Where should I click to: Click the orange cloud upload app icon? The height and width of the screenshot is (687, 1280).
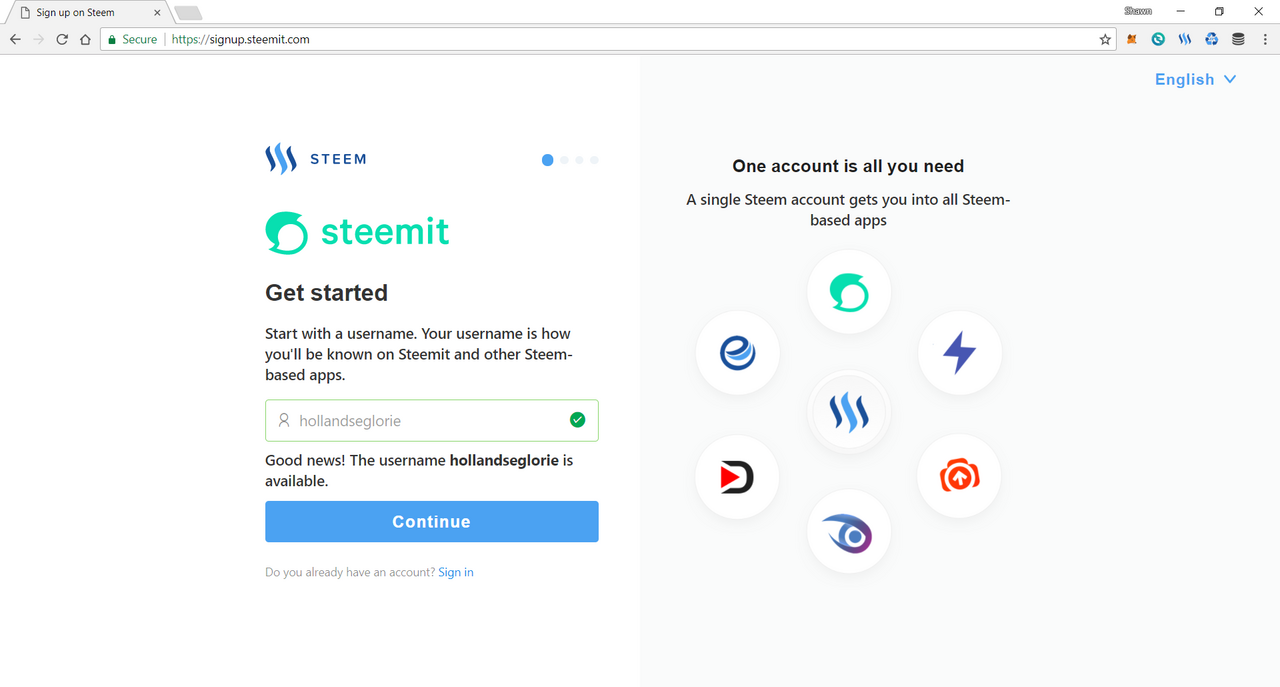point(959,477)
